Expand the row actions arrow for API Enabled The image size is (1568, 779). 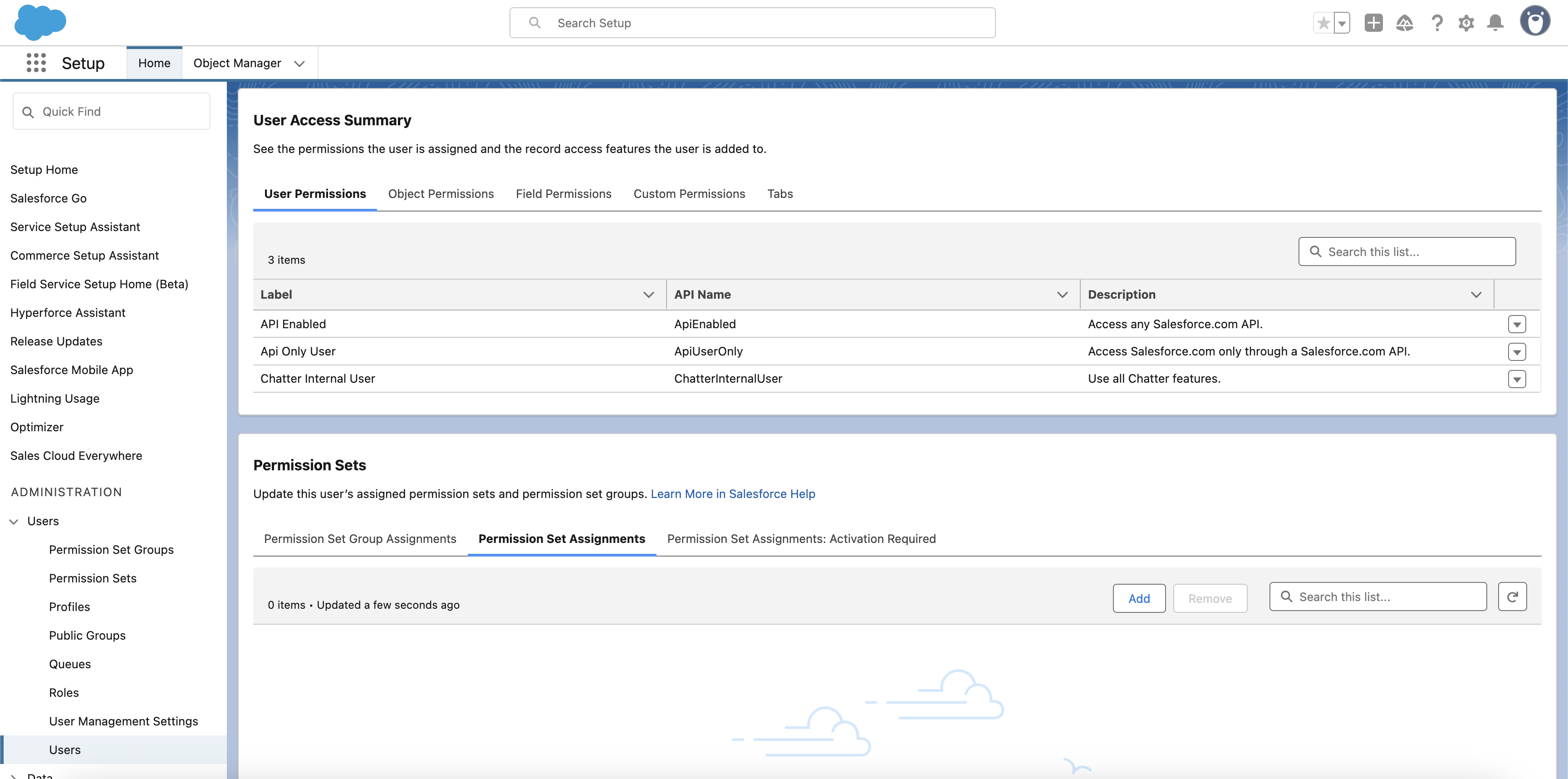[1517, 324]
